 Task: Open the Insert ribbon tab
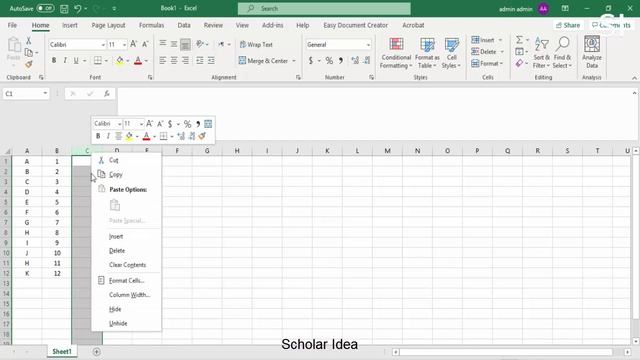pos(70,25)
